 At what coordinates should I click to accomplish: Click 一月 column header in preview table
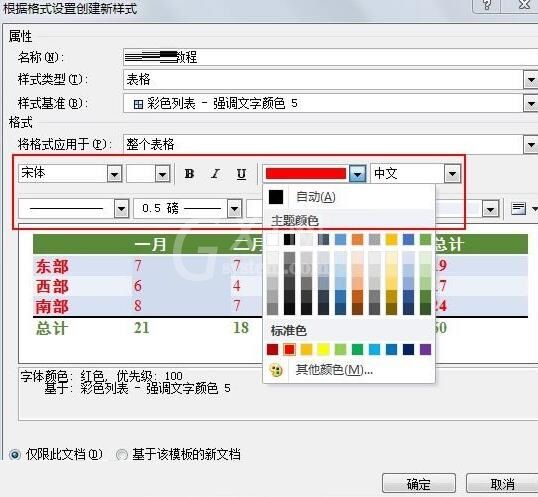(150, 245)
